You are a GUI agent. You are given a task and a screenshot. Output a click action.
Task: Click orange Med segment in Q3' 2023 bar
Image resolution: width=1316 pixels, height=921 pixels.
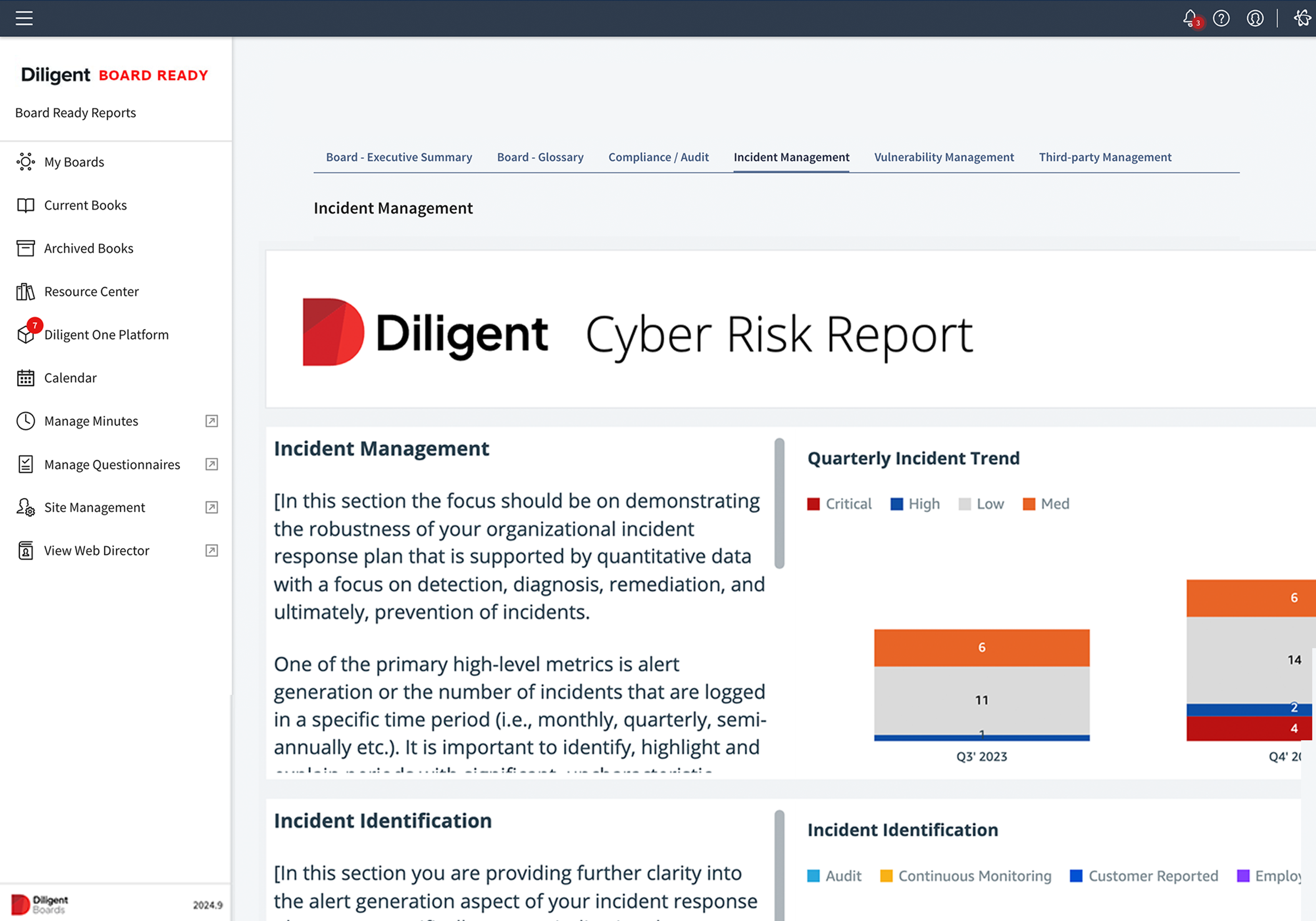(982, 648)
